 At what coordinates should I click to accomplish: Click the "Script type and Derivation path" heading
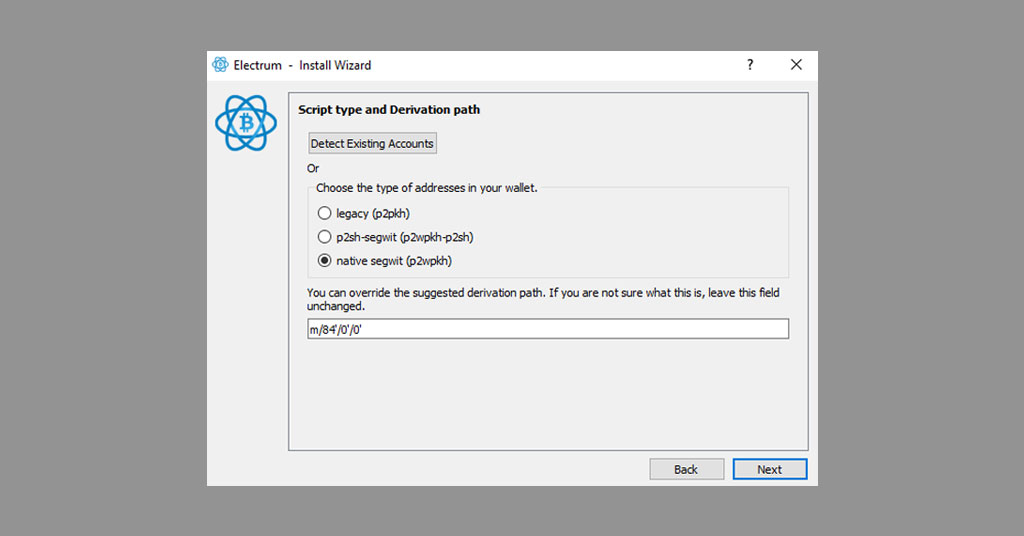pyautogui.click(x=389, y=110)
